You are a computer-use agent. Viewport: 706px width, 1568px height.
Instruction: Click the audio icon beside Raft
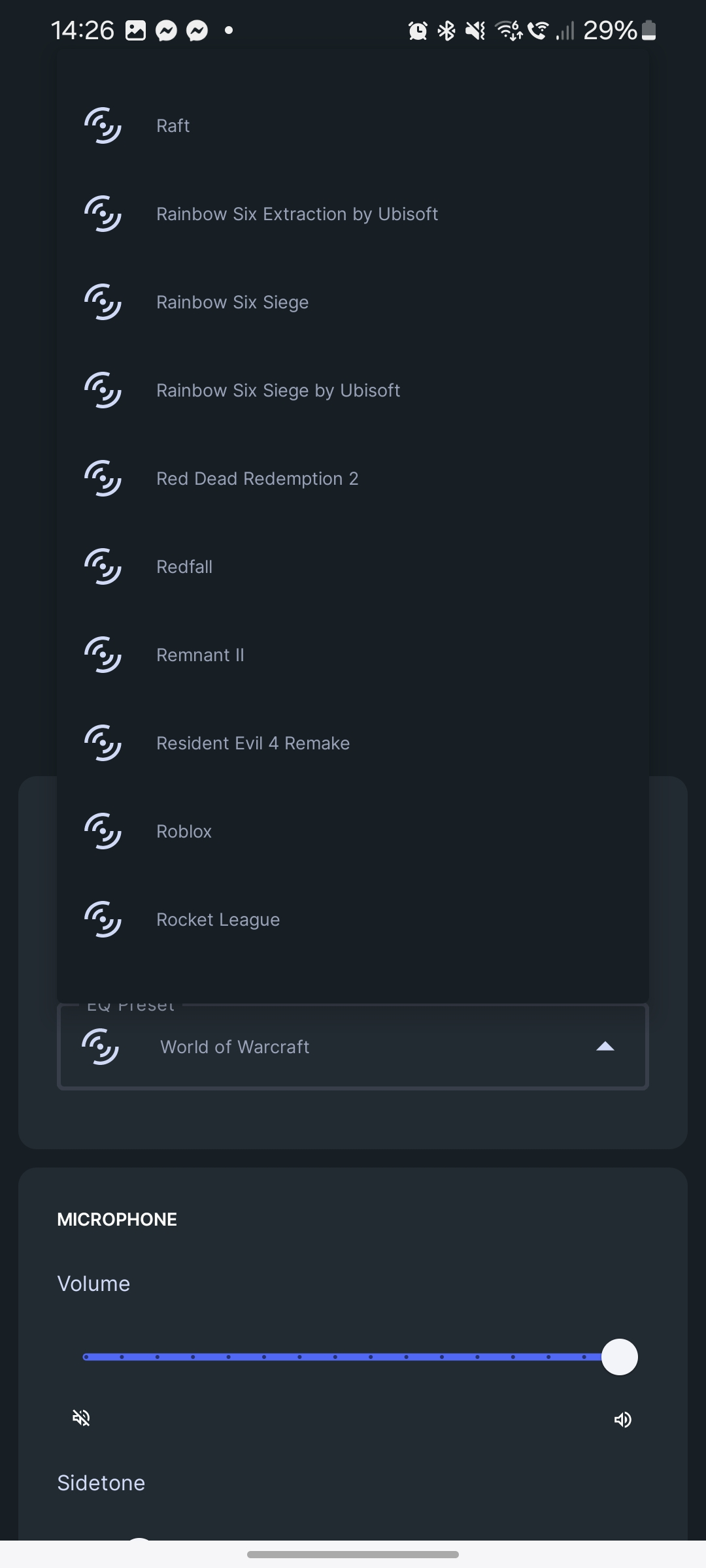point(103,125)
